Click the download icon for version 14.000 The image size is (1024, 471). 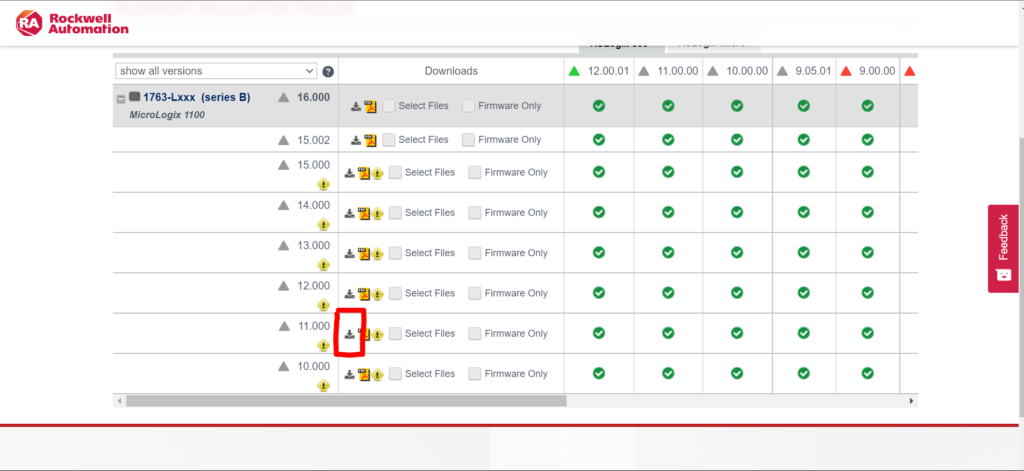click(349, 213)
